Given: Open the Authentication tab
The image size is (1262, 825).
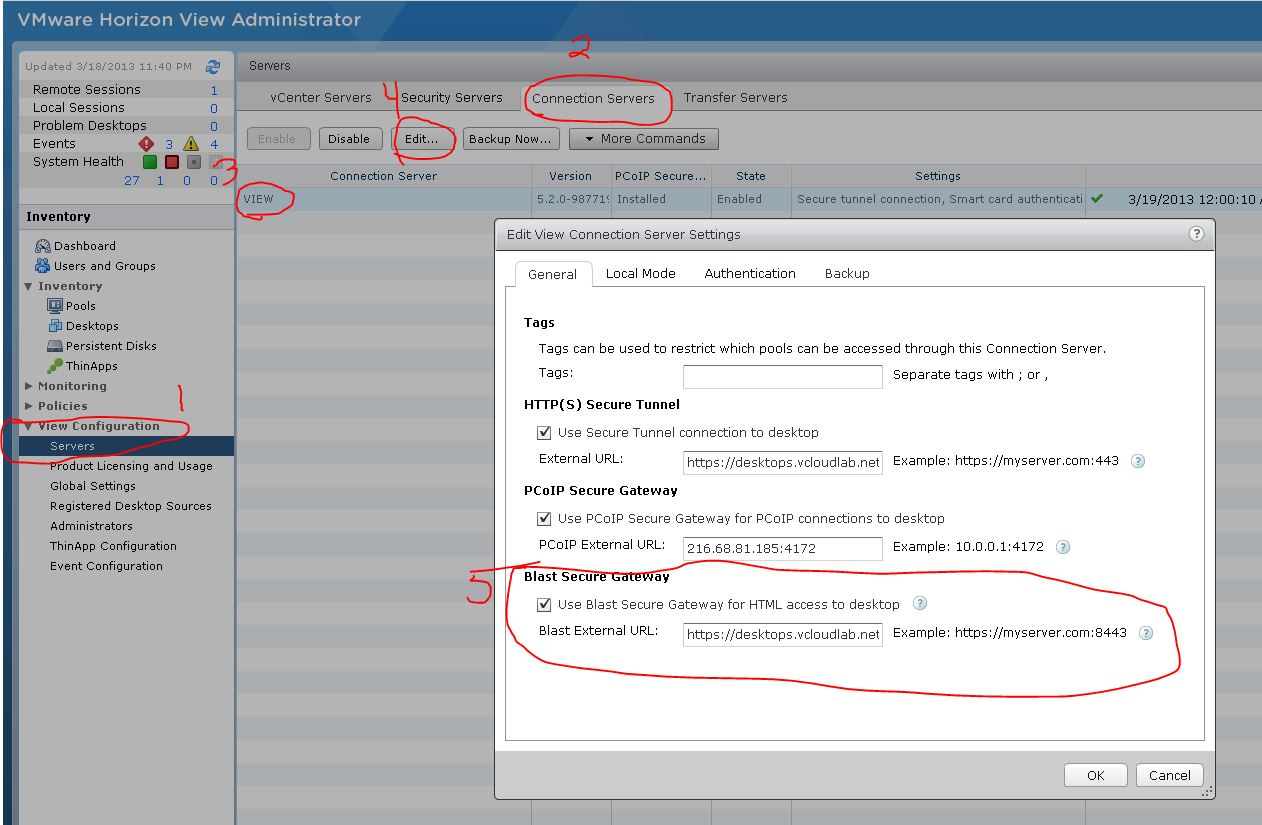Looking at the screenshot, I should pyautogui.click(x=750, y=274).
